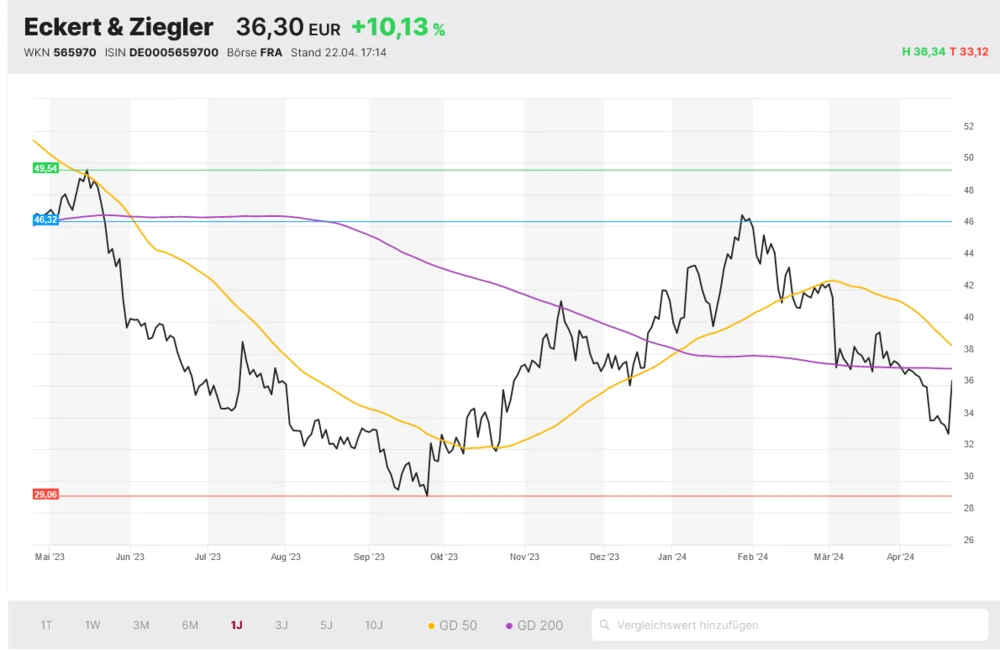Click the green 49,54 high marker
The width and height of the screenshot is (1000, 650).
coord(46,169)
